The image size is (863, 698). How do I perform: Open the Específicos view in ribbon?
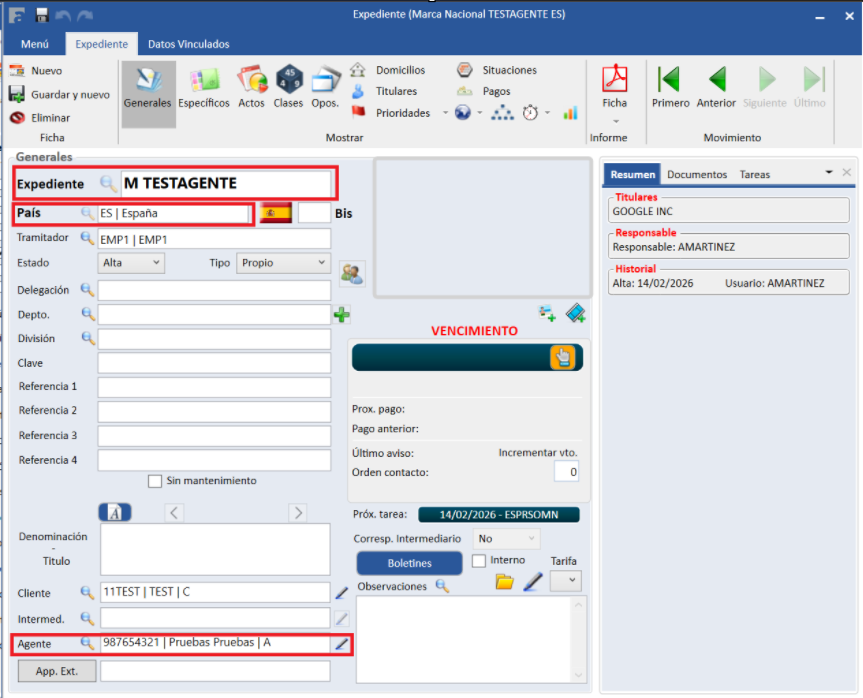tap(204, 86)
